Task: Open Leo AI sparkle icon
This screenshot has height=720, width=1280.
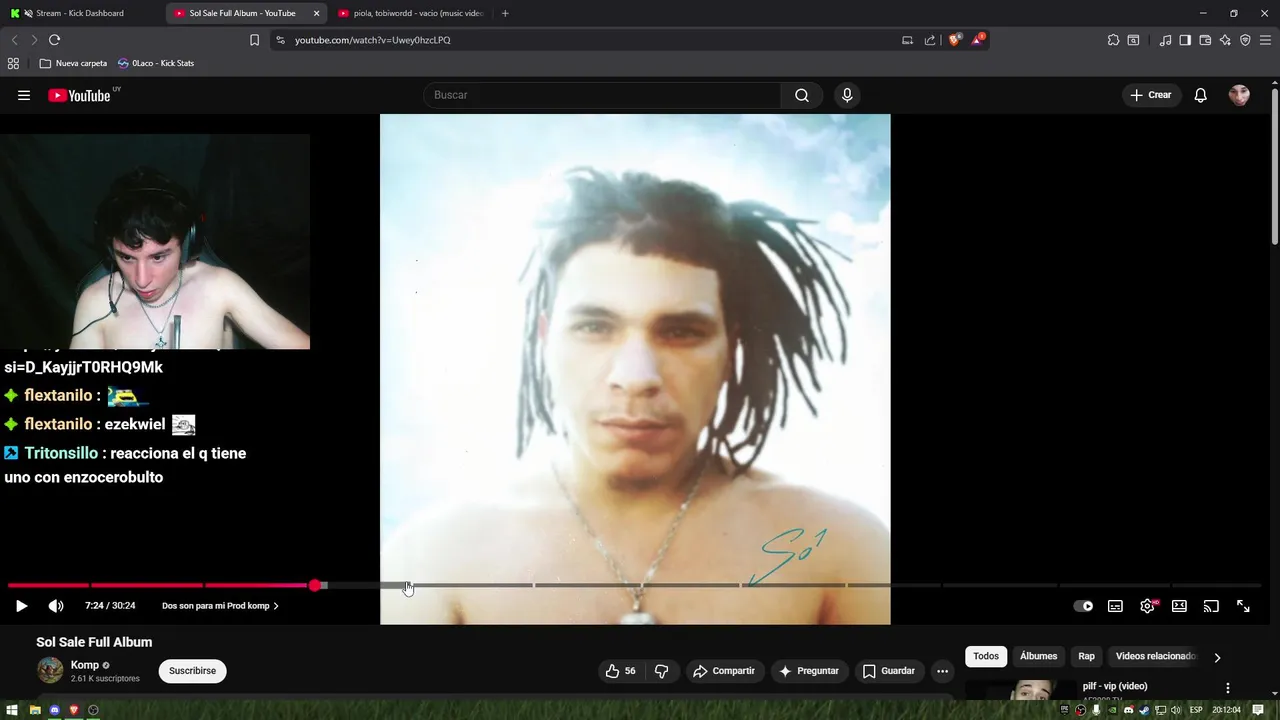Action: pos(1225,40)
